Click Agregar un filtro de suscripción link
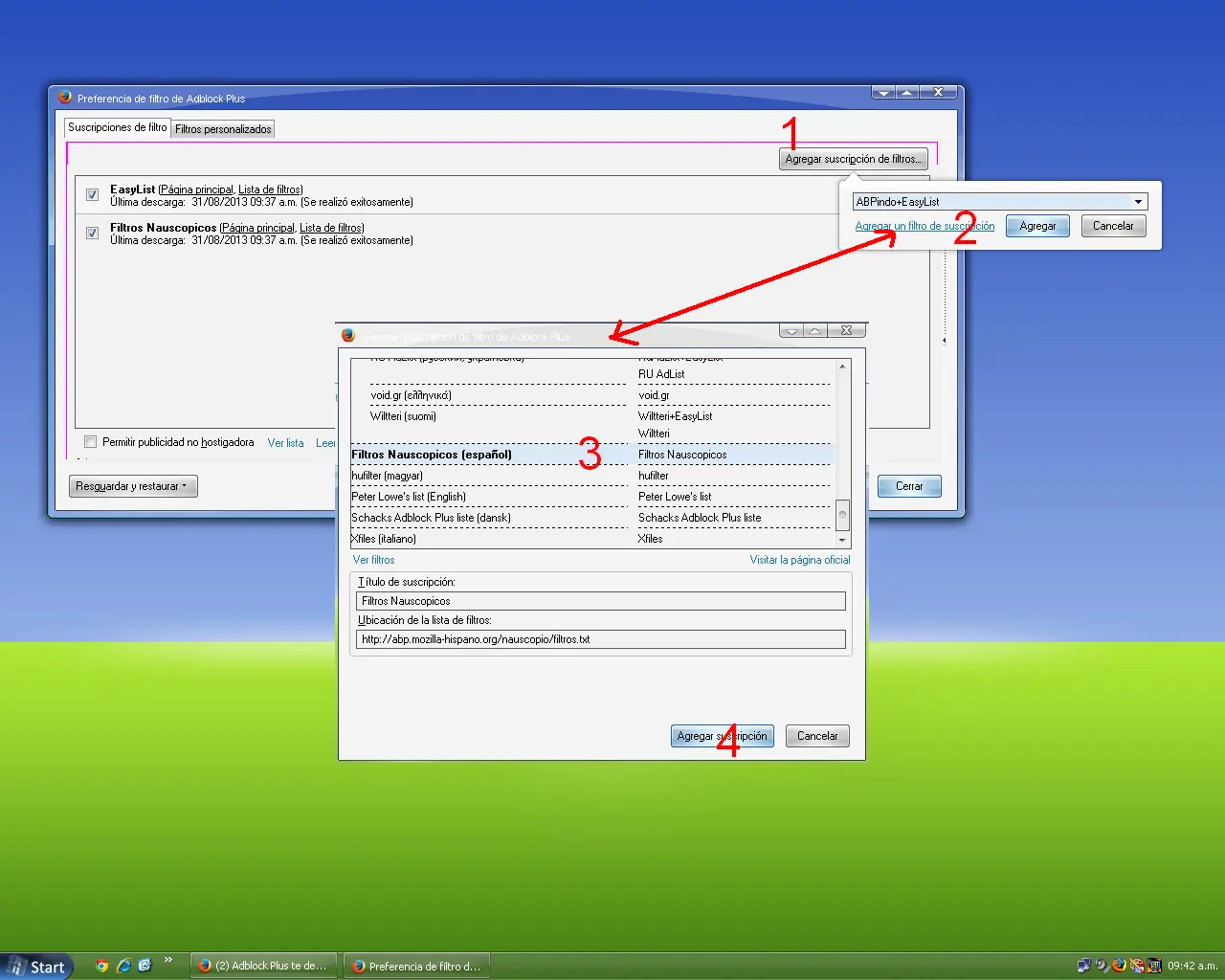This screenshot has width=1225, height=980. click(924, 226)
